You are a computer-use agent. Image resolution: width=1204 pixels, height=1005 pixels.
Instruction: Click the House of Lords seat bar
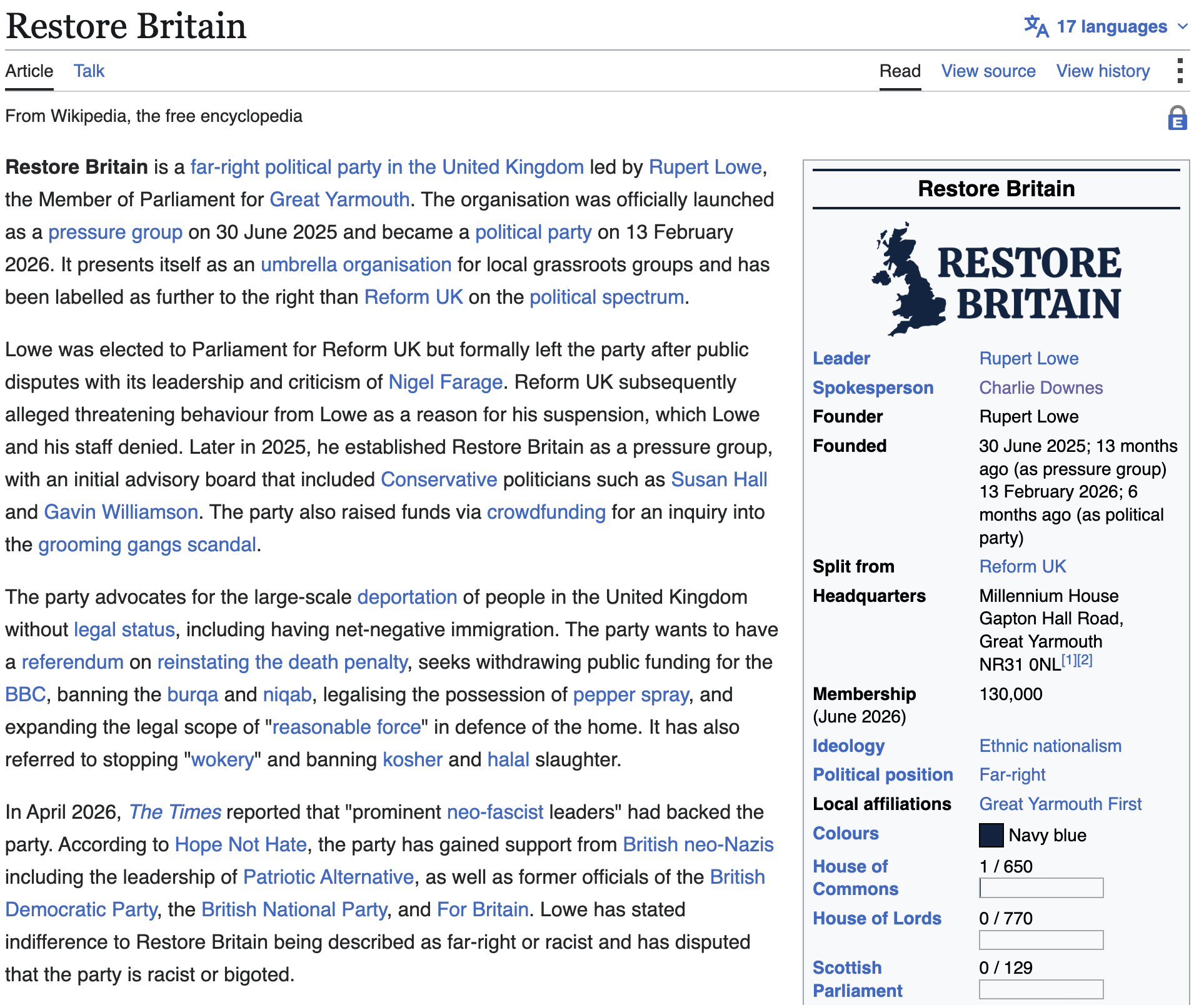[x=1041, y=940]
